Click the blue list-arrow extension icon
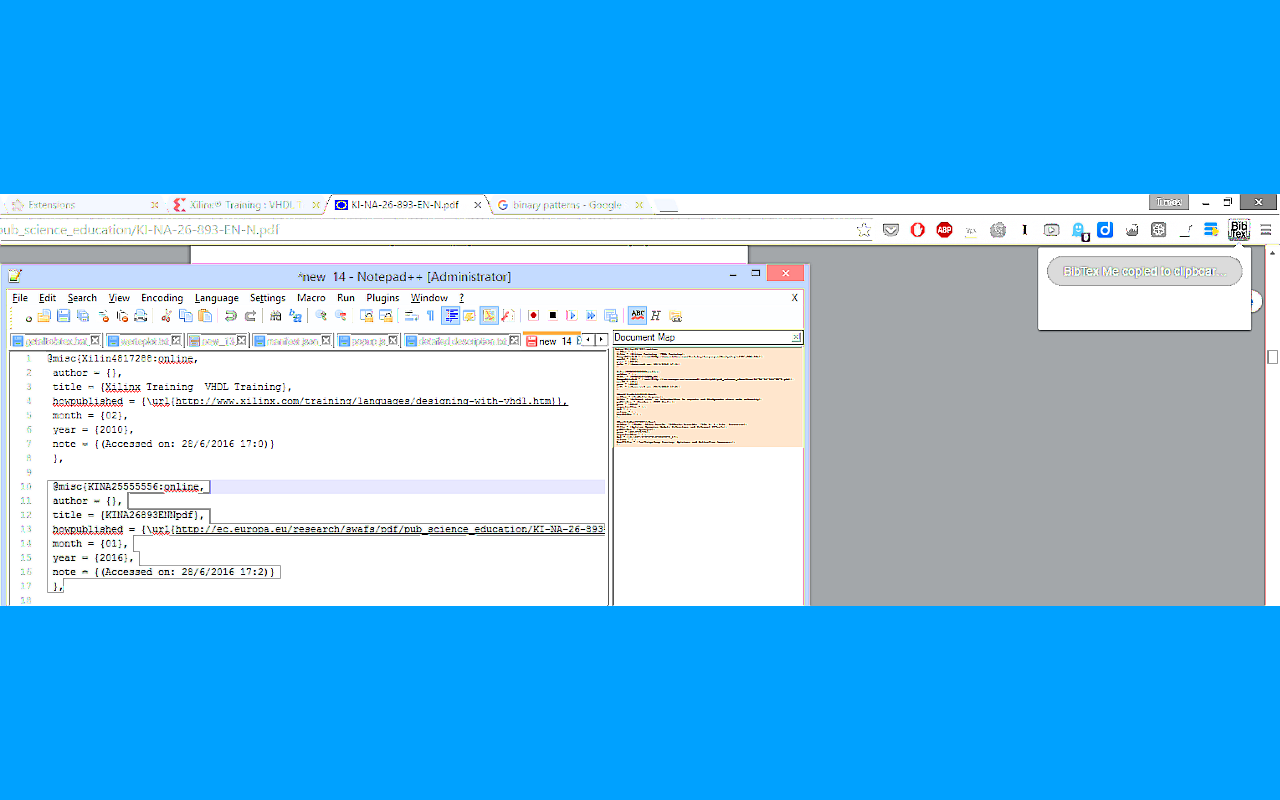Image resolution: width=1280 pixels, height=800 pixels. 1211,230
